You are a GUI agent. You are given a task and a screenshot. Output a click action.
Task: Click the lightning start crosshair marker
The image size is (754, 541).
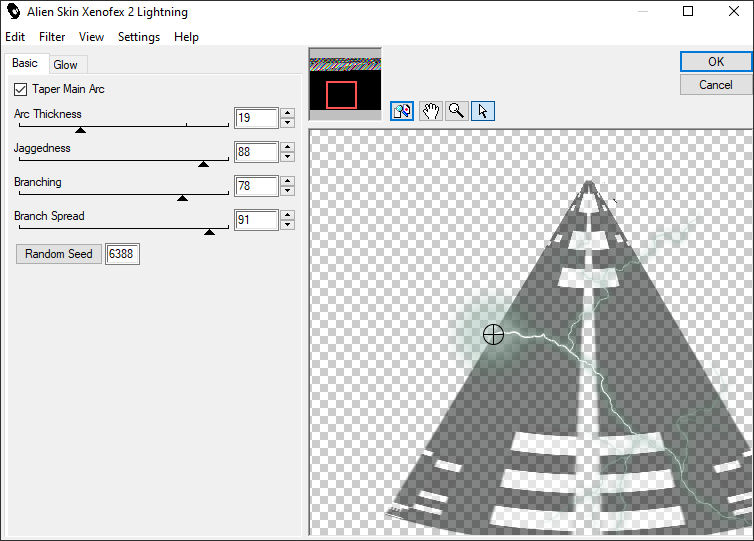click(493, 334)
